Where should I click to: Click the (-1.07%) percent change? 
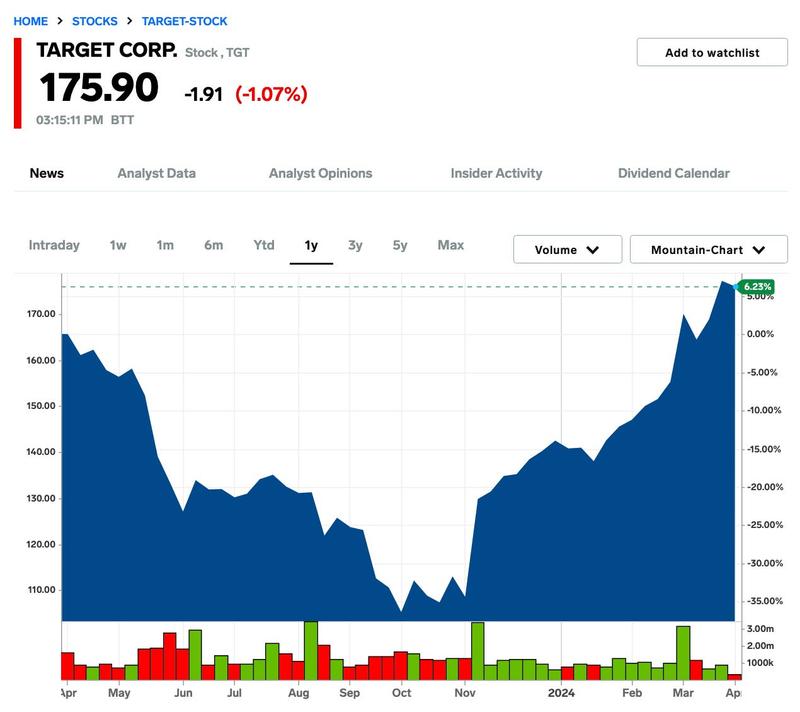271,94
